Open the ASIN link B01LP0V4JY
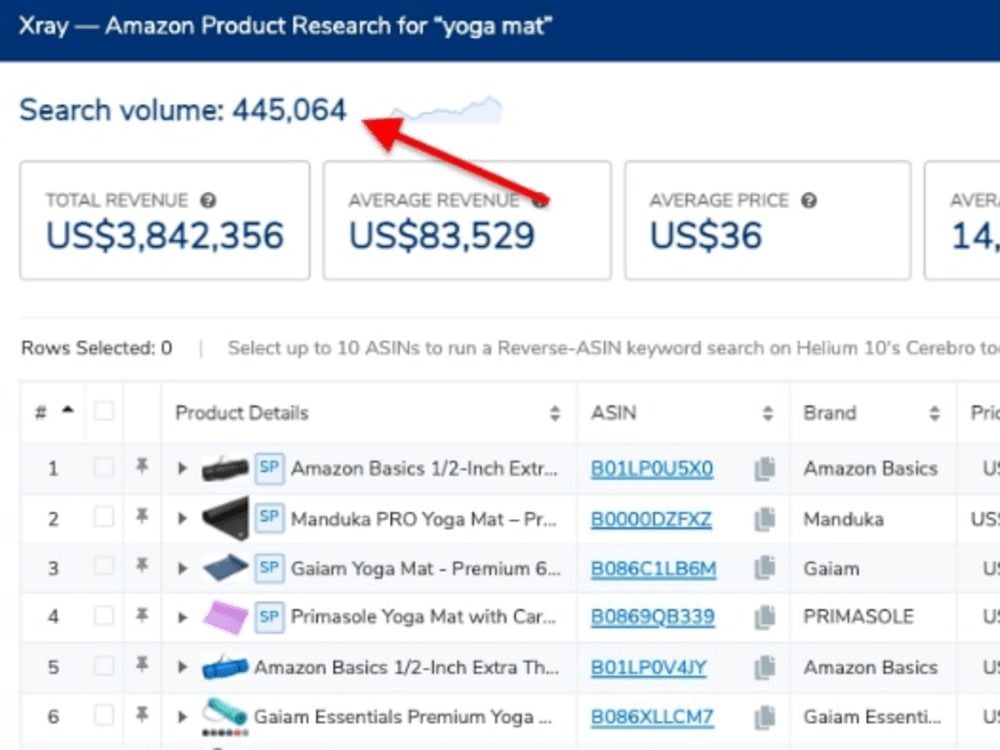This screenshot has height=750, width=1000. tap(649, 667)
